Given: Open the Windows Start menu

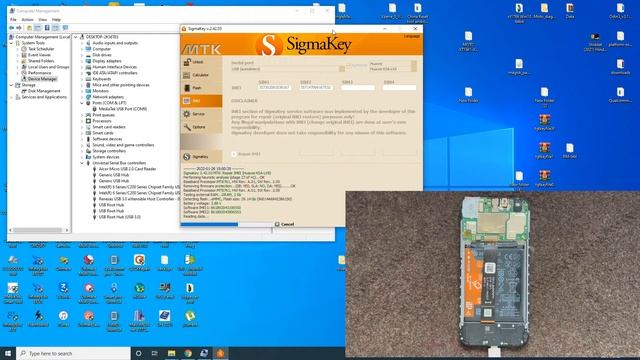Looking at the screenshot, I should pyautogui.click(x=8, y=353).
